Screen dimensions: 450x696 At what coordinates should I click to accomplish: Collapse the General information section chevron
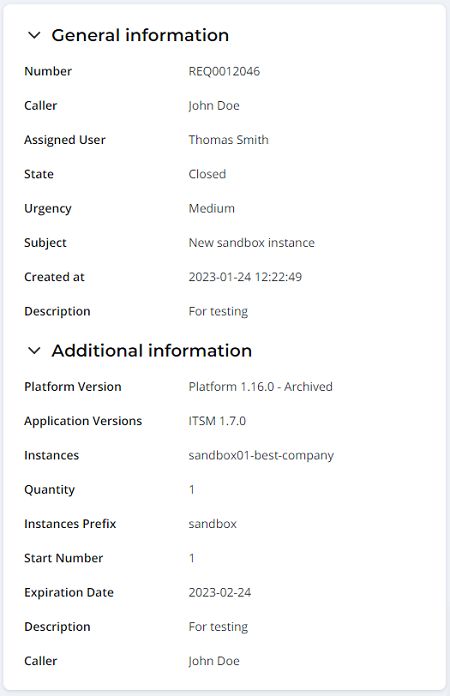point(34,35)
